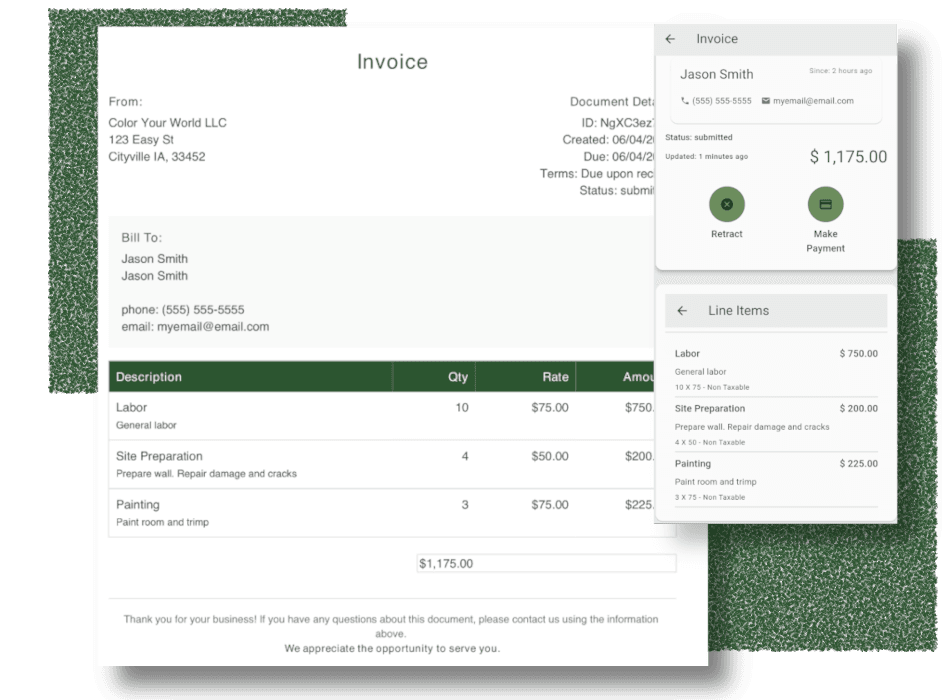The width and height of the screenshot is (950, 700).
Task: Click the invoice total field showing $1,175.00
Action: click(x=546, y=563)
